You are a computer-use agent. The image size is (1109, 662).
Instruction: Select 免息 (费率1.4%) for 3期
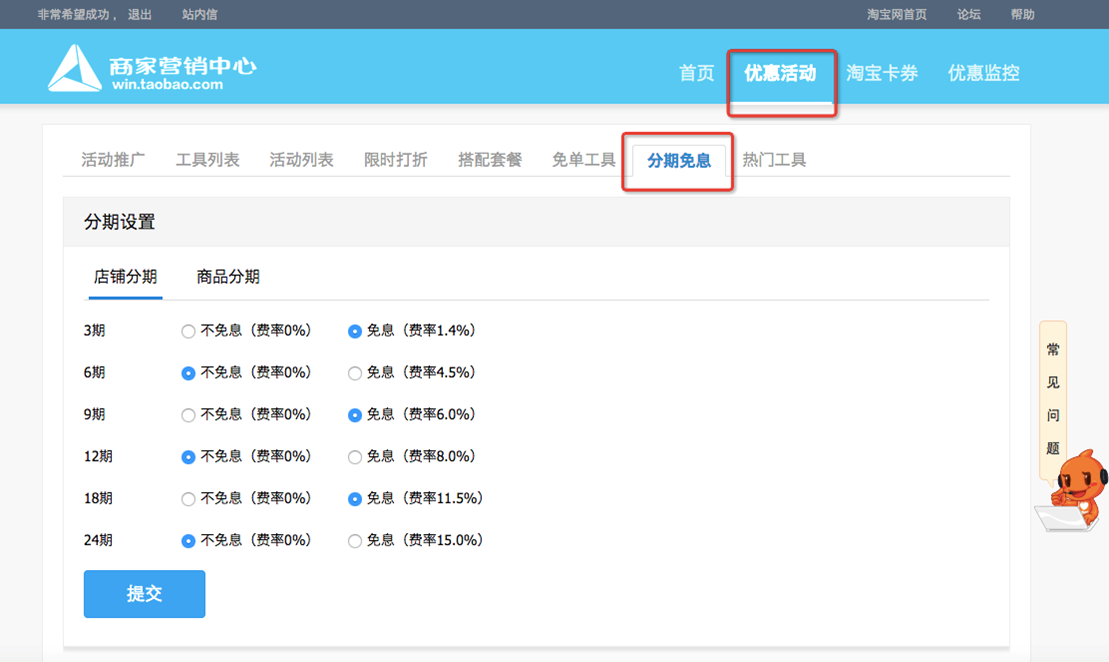pos(355,331)
